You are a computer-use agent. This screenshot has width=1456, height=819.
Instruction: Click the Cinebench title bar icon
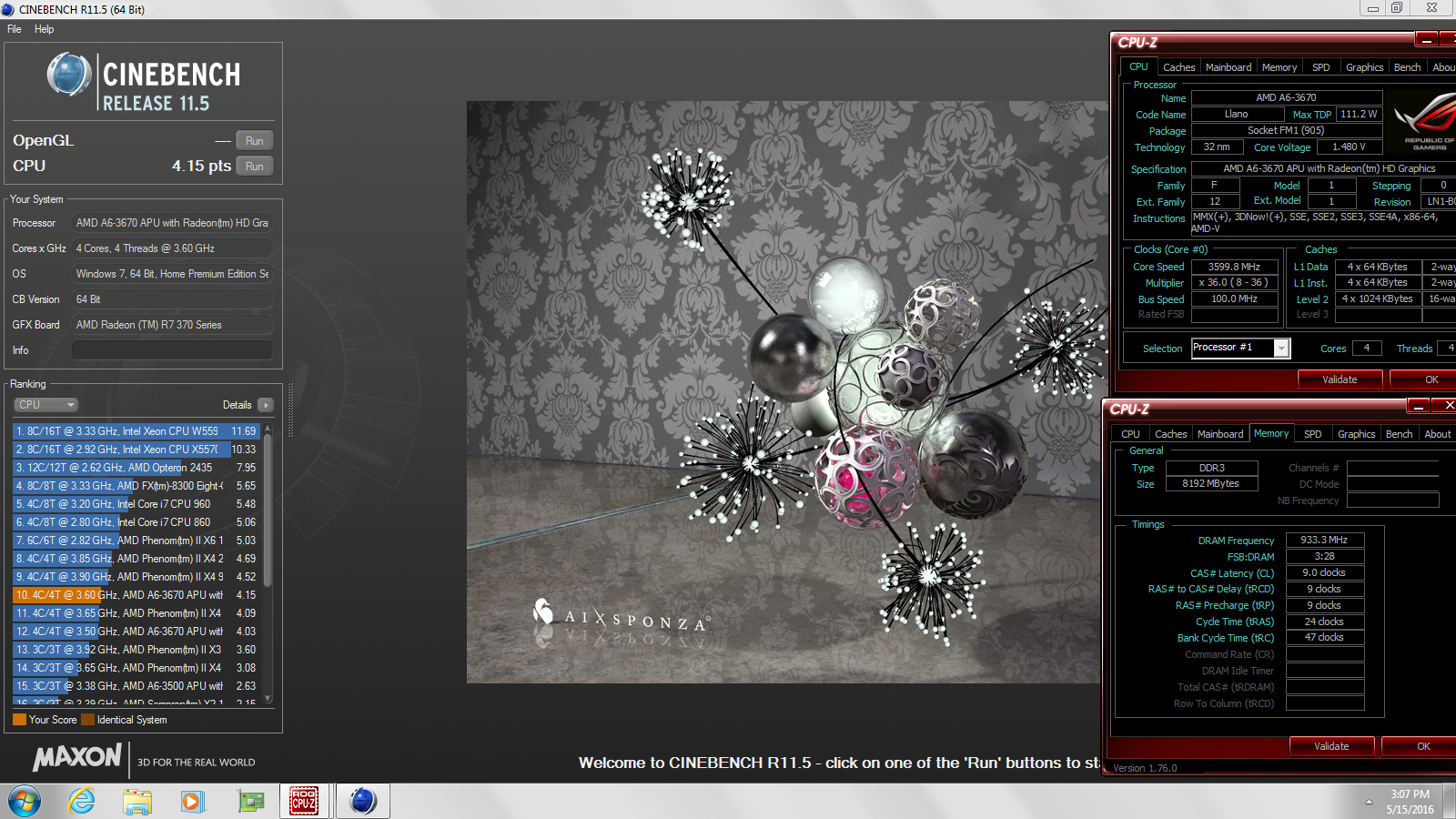click(x=8, y=9)
